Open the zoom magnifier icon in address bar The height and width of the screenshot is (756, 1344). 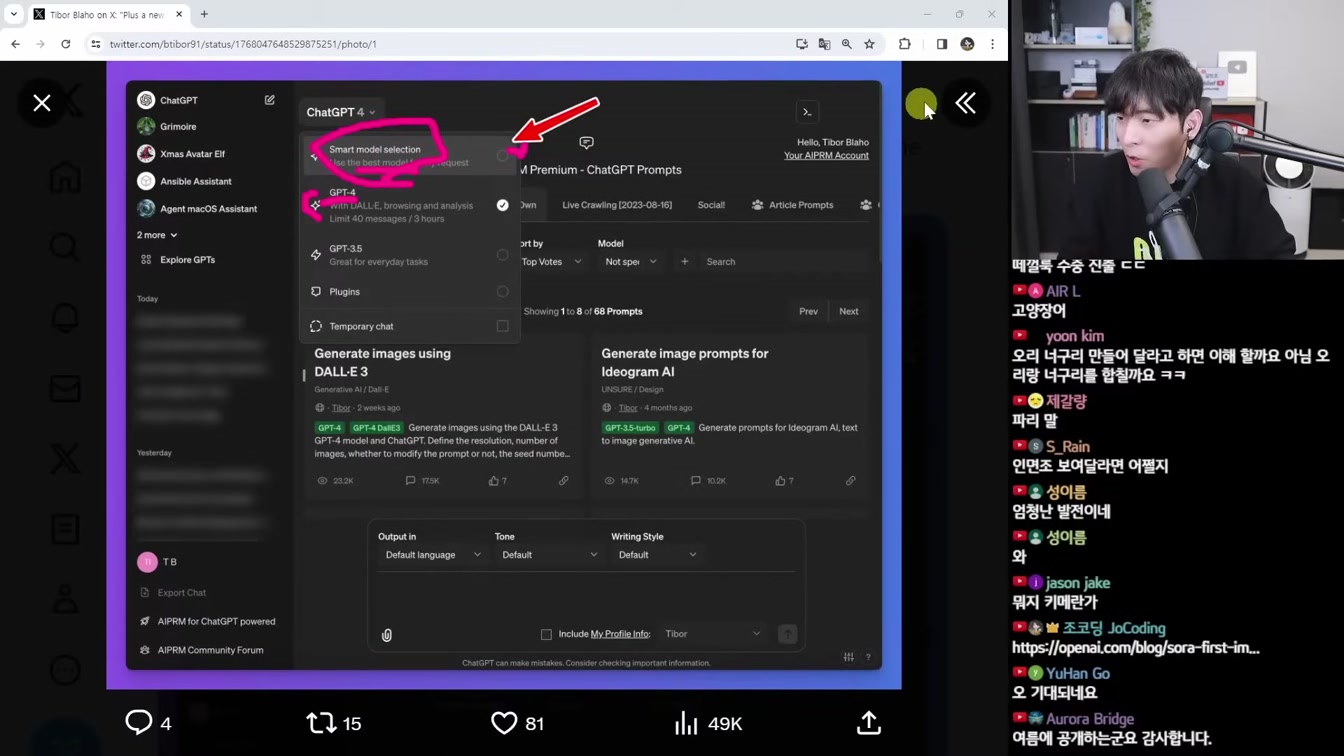(x=847, y=44)
